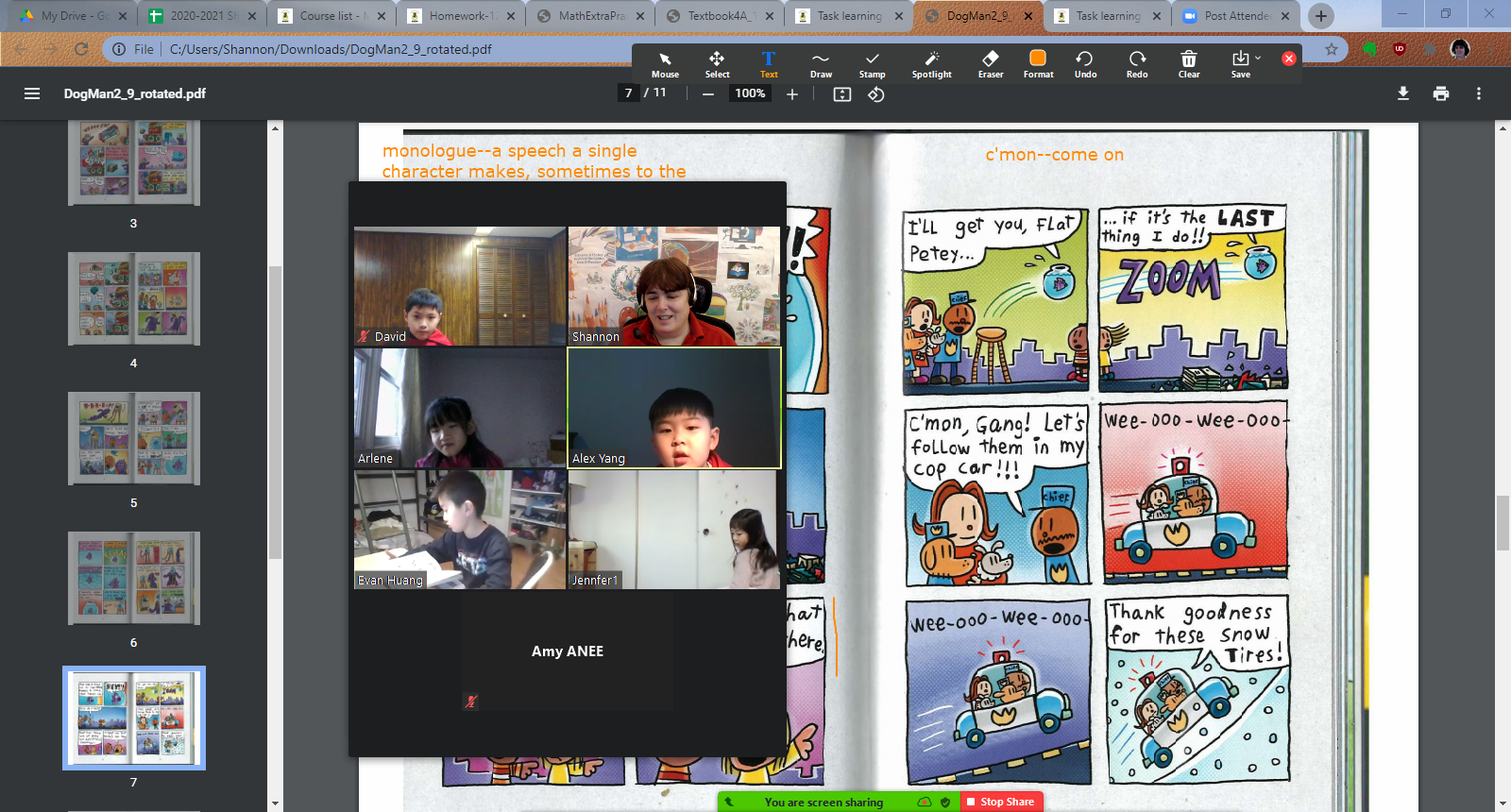Open the Format color options
Image resolution: width=1511 pixels, height=812 pixels.
pos(1038,64)
